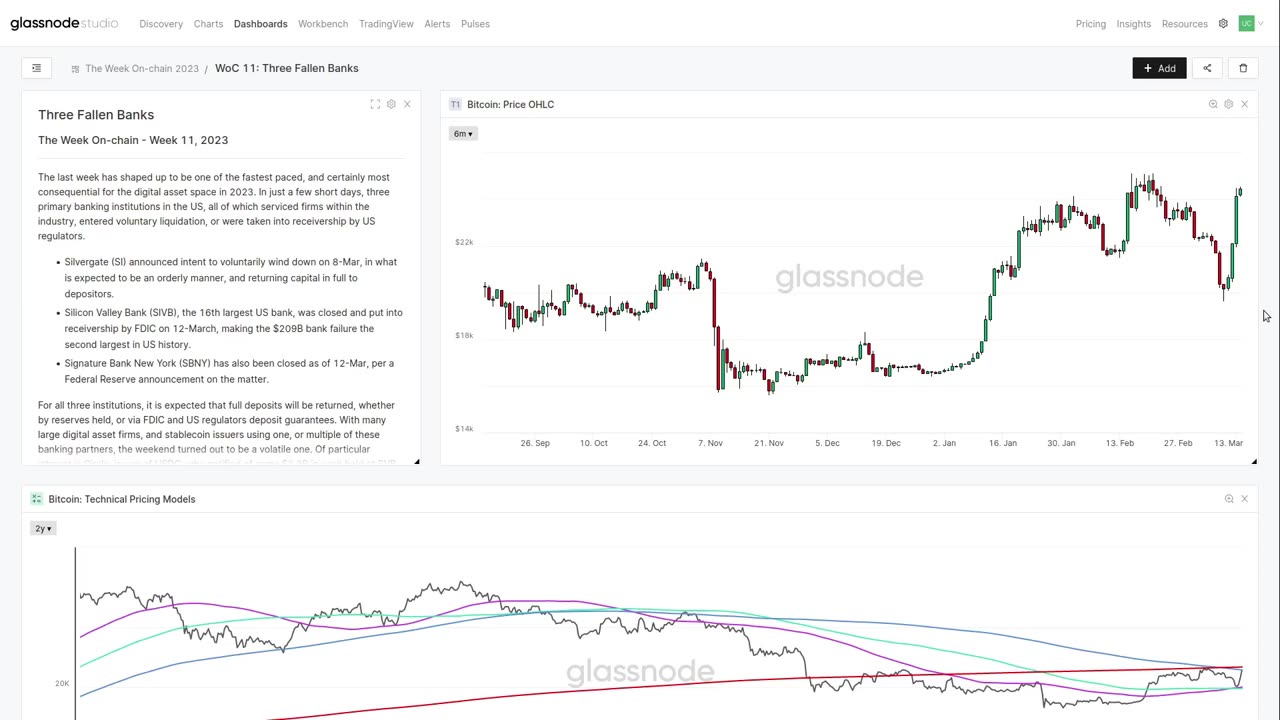This screenshot has height=720, width=1280.
Task: Open the dashboard share icon
Action: click(x=1207, y=68)
